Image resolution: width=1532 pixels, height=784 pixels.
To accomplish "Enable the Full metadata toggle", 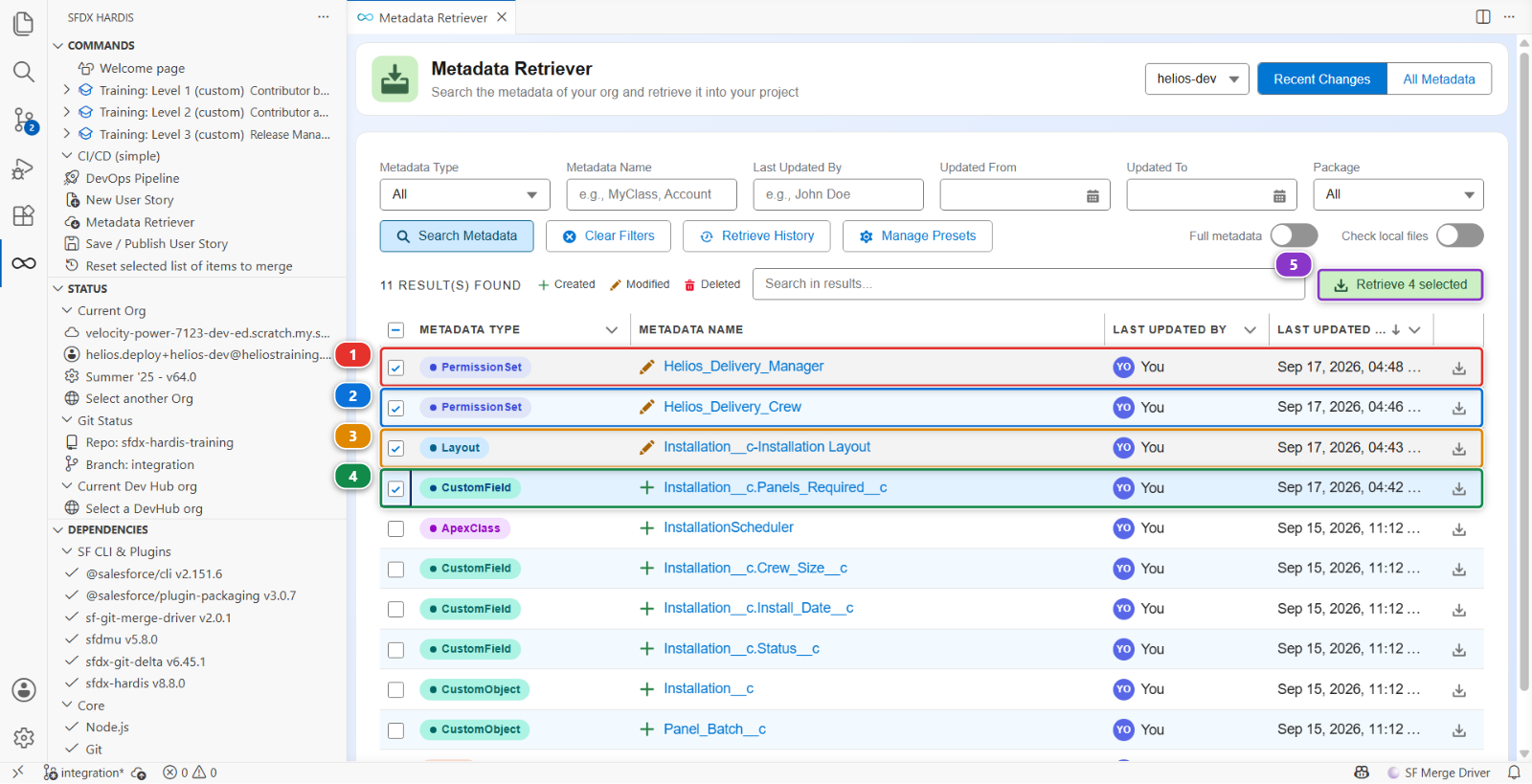I will point(1294,235).
